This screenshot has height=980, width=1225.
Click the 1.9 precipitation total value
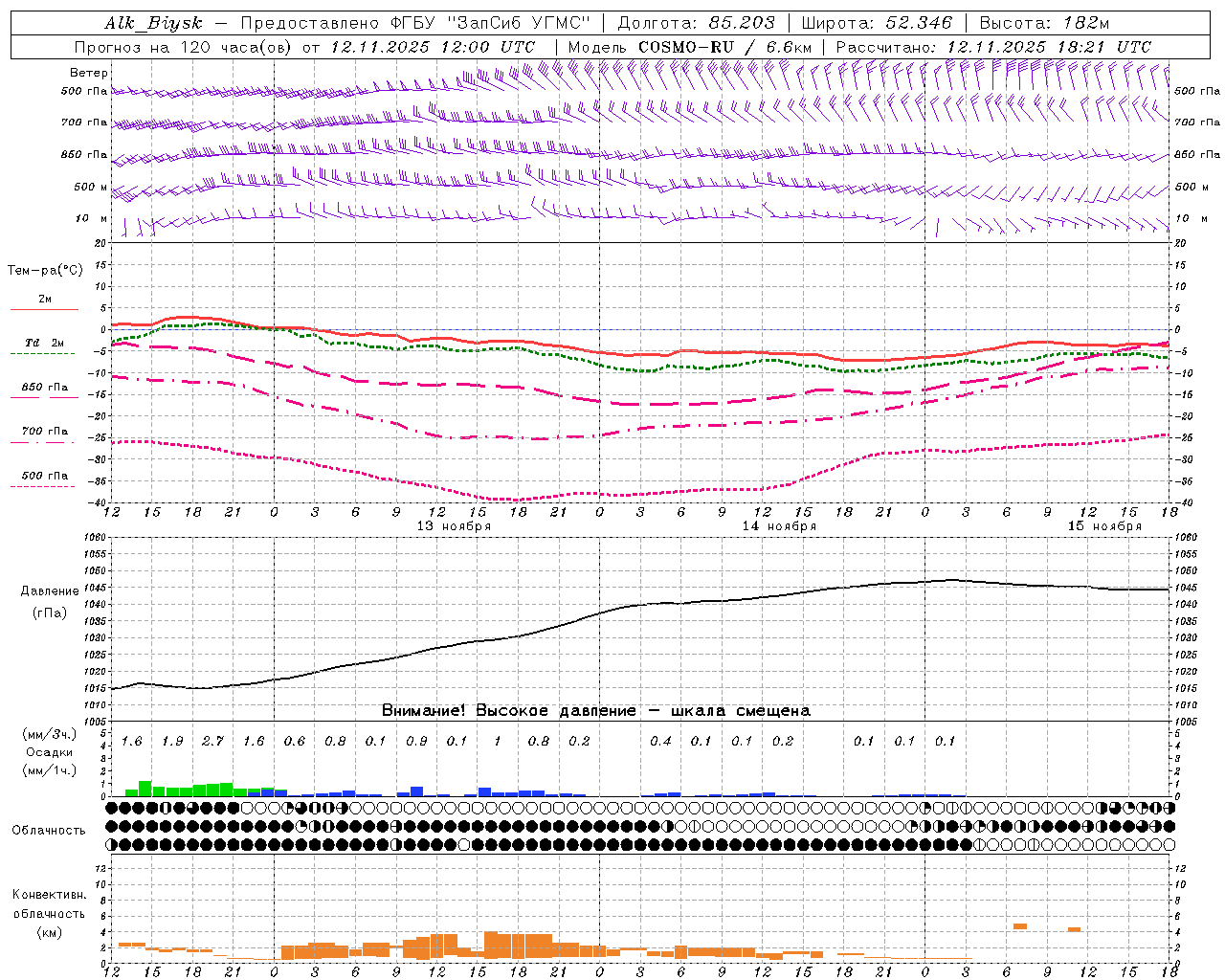click(172, 741)
